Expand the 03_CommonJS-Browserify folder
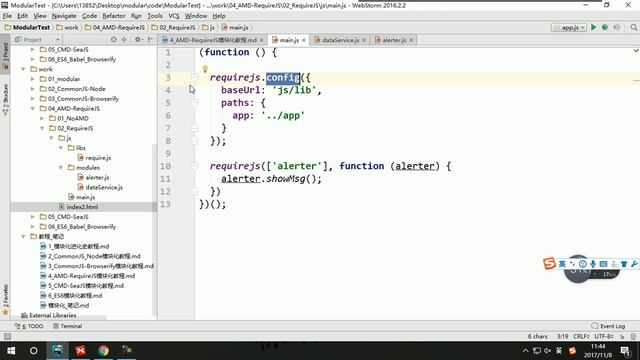The width and height of the screenshot is (640, 360). [33, 98]
